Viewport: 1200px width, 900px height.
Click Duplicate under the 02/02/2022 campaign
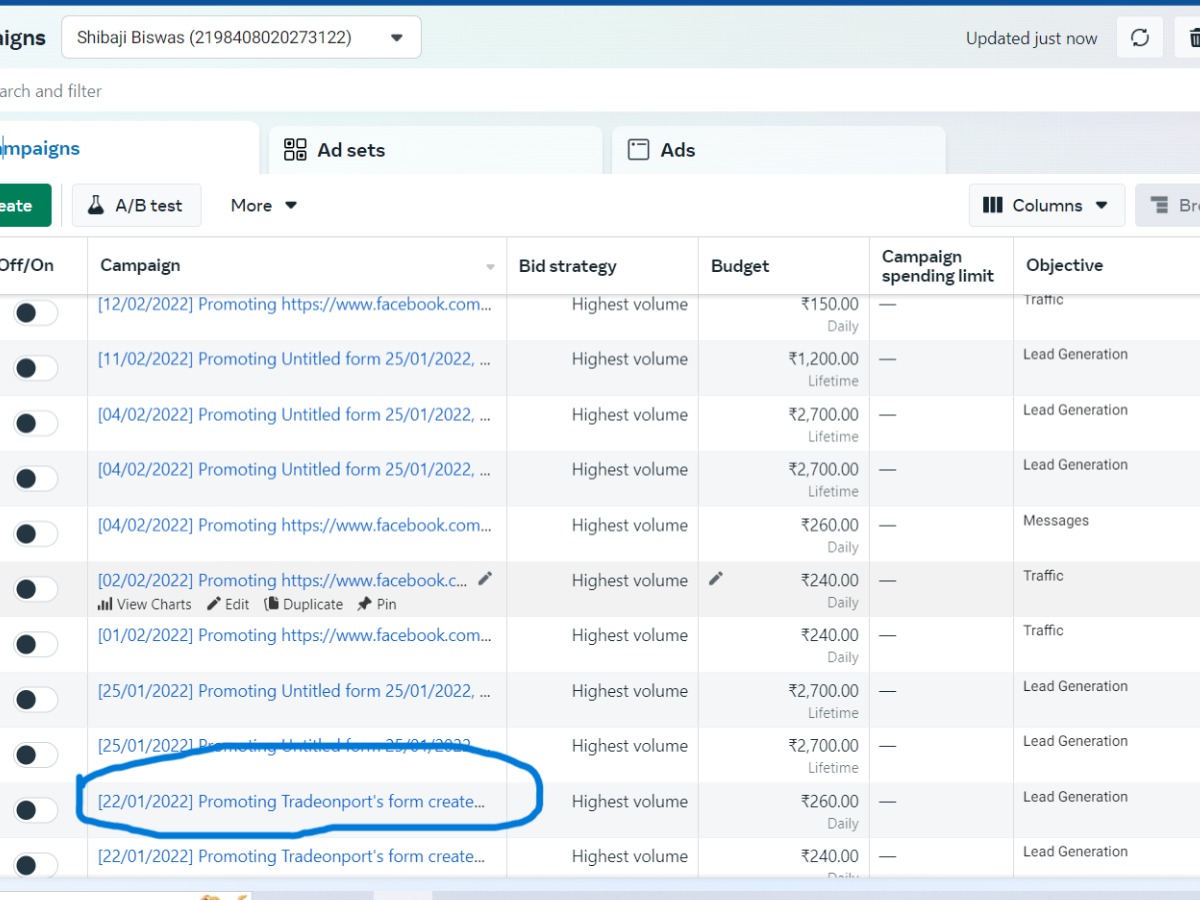(x=303, y=604)
